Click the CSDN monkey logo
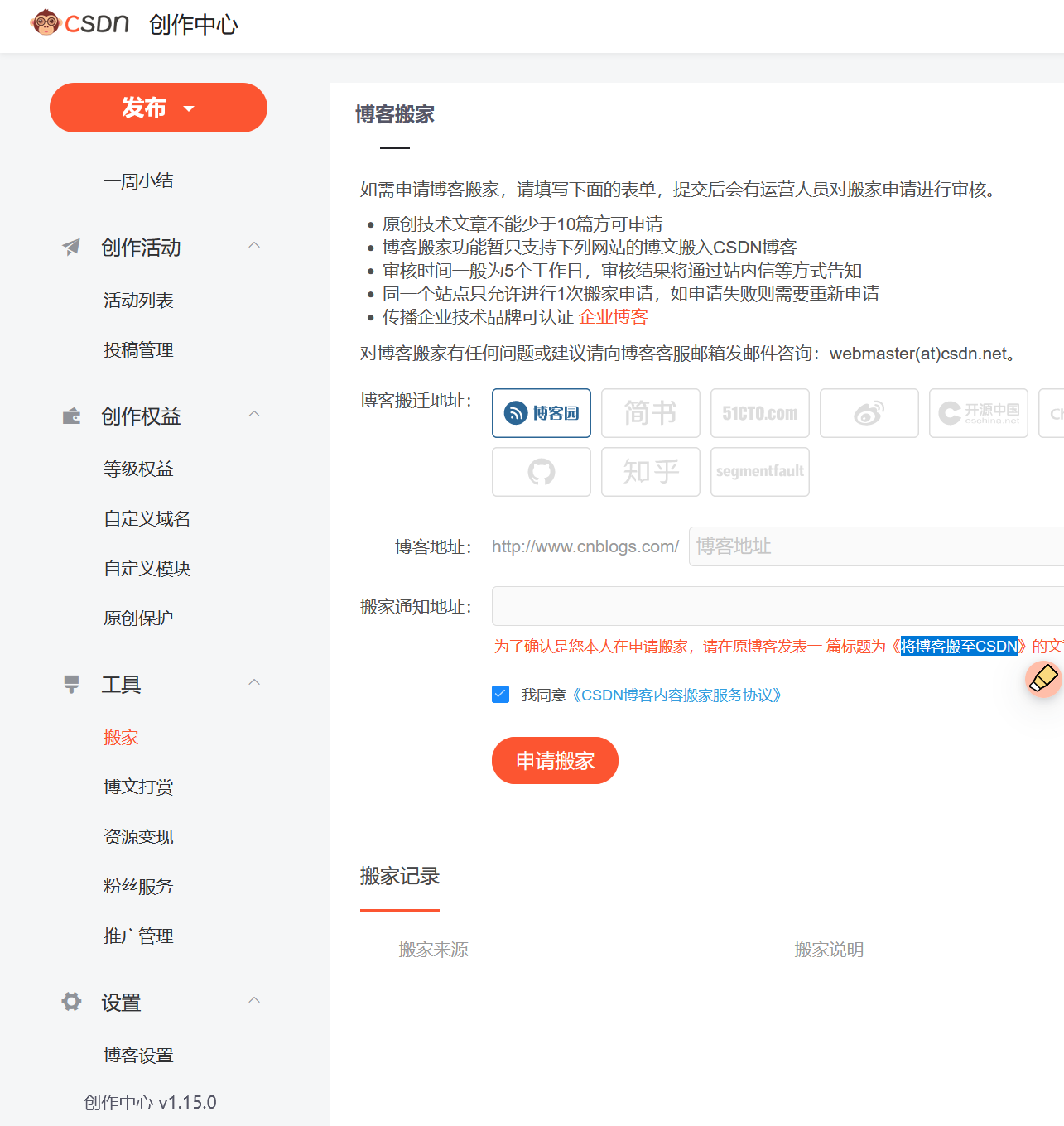 [79, 23]
